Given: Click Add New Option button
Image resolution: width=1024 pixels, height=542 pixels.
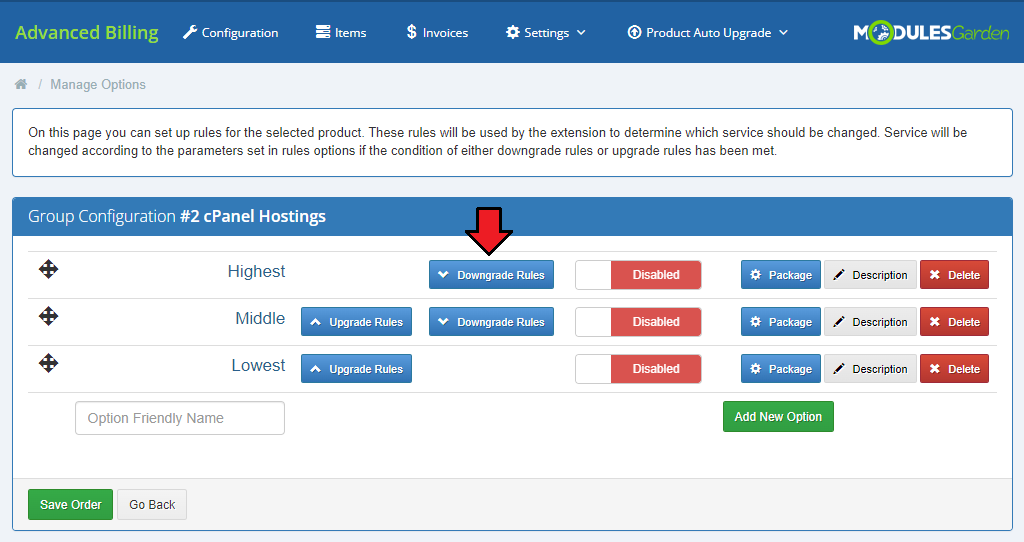Looking at the screenshot, I should coord(778,417).
